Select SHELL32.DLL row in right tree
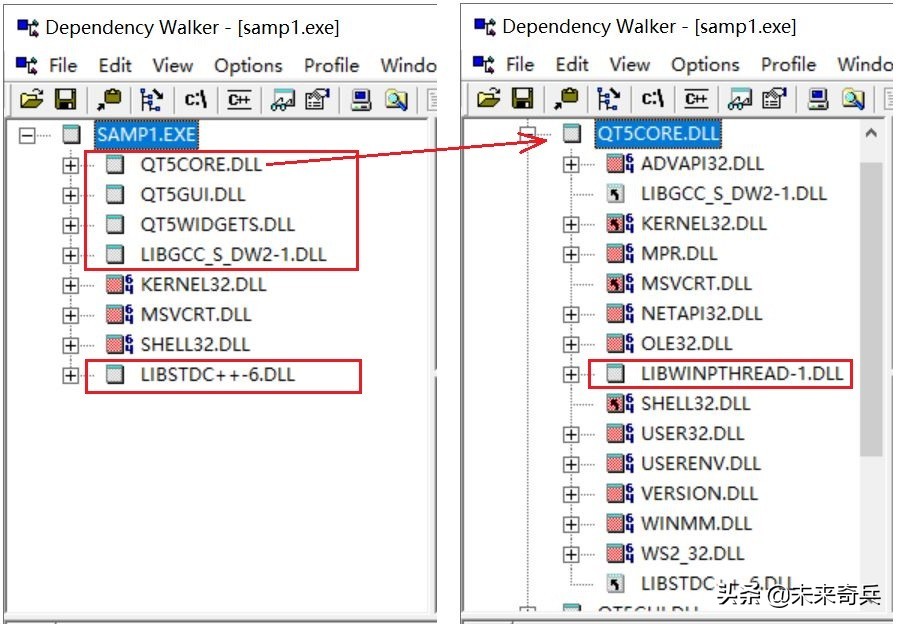 point(695,403)
